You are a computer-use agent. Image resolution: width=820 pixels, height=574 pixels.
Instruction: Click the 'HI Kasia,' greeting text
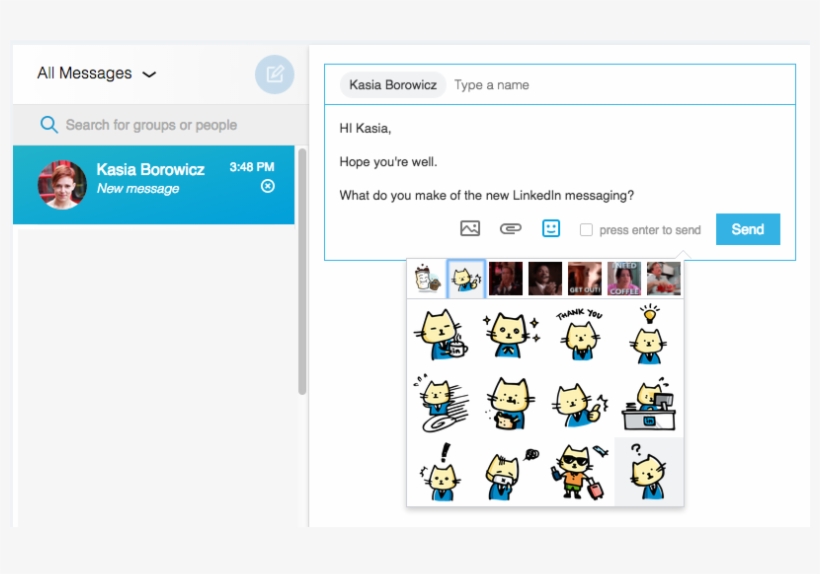tap(365, 128)
